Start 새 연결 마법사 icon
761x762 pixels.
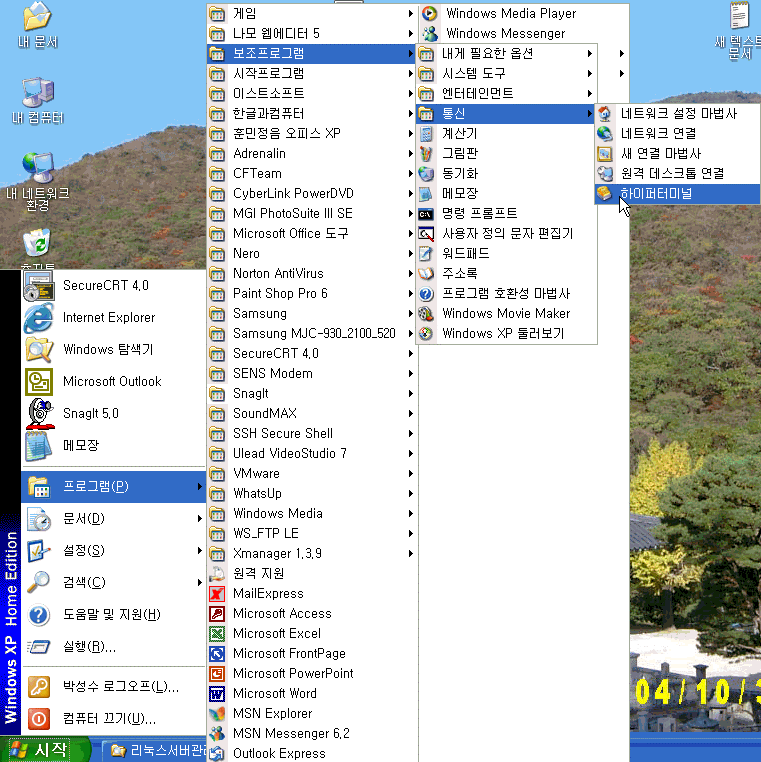pos(605,154)
